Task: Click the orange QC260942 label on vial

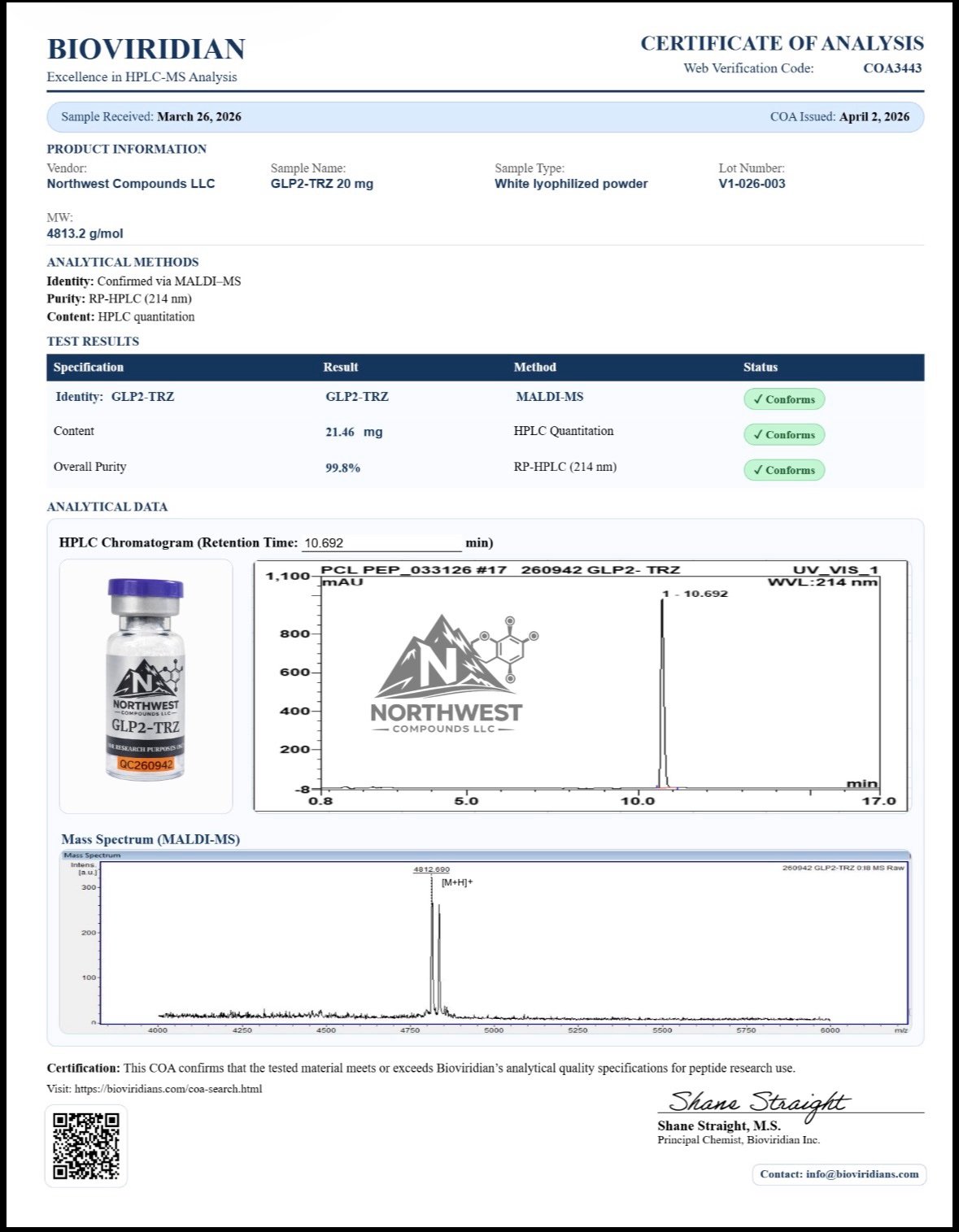Action: click(x=146, y=764)
